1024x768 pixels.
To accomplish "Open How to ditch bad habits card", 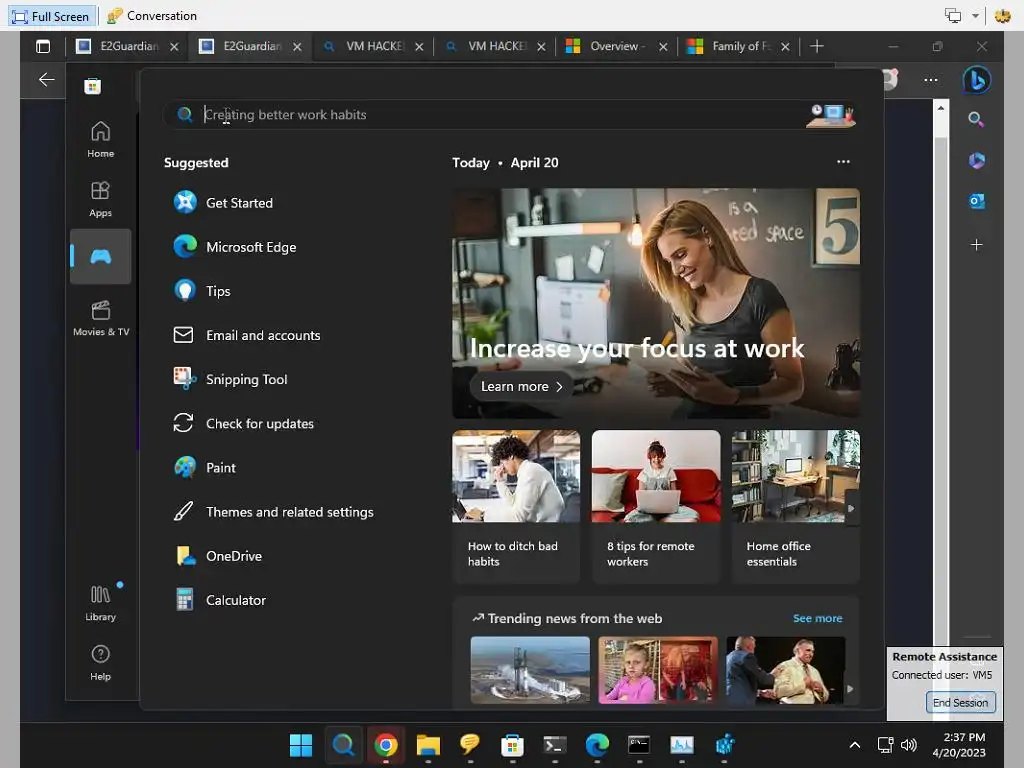I will [x=516, y=506].
